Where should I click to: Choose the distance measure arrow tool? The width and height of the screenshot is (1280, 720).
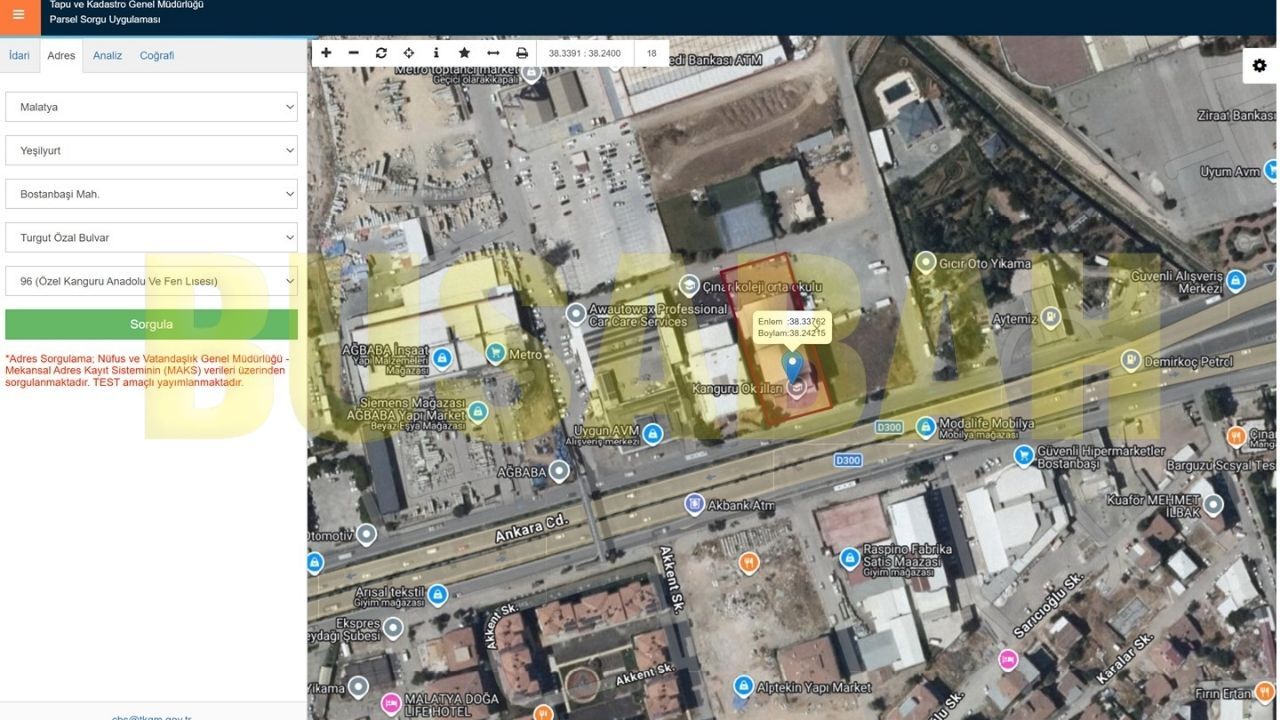click(493, 53)
